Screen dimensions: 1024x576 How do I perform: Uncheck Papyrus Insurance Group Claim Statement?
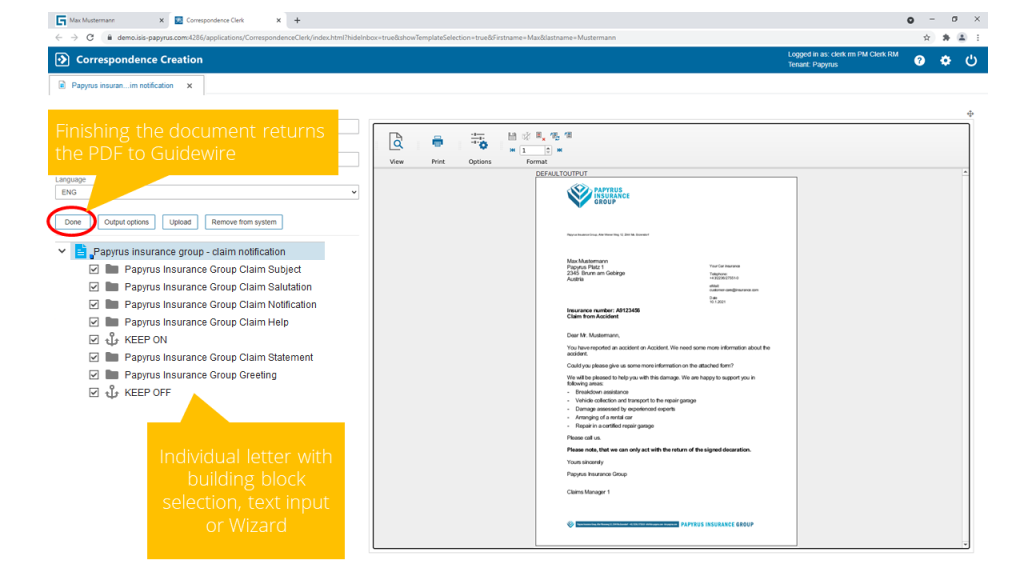(x=94, y=357)
